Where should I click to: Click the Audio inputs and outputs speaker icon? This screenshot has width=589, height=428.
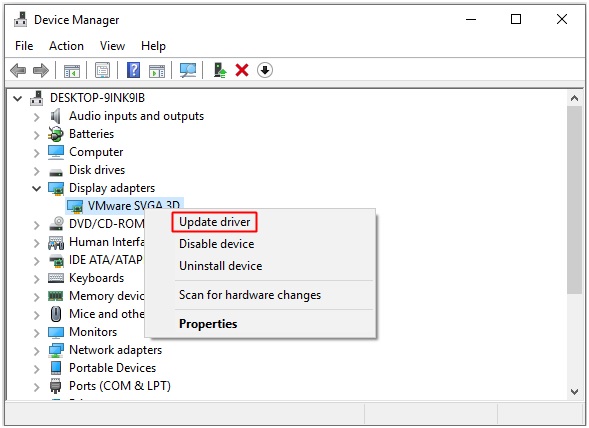[x=56, y=116]
